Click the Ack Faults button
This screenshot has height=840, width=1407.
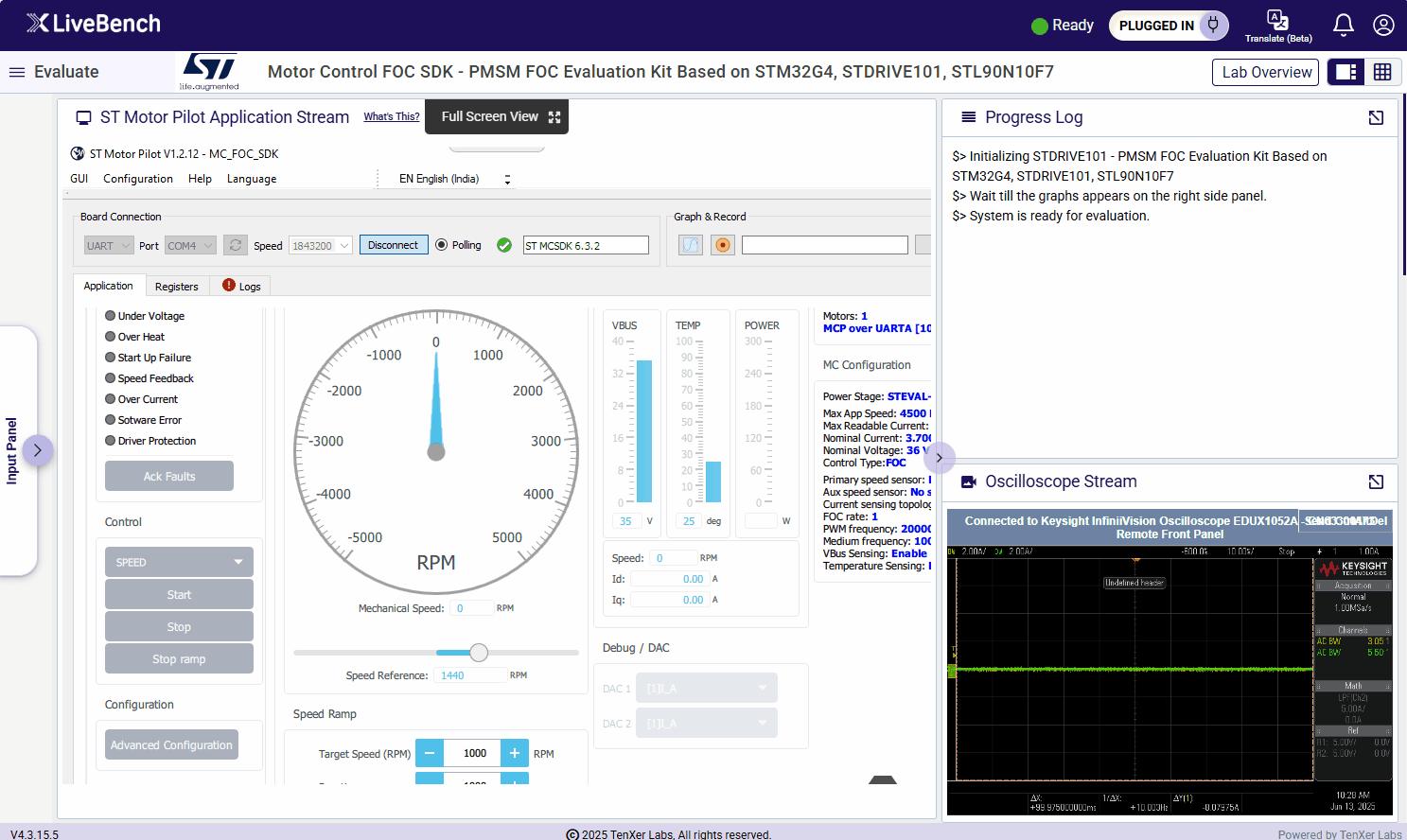pyautogui.click(x=169, y=476)
